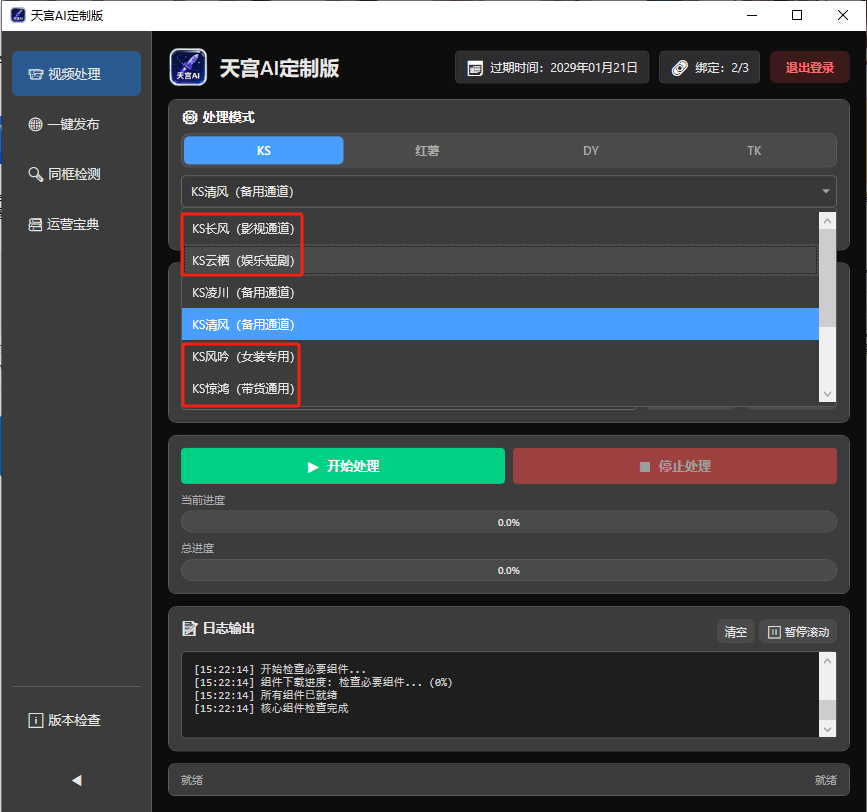867x812 pixels.
Task: Click the calendar icon beside 过期时间
Action: click(x=475, y=68)
